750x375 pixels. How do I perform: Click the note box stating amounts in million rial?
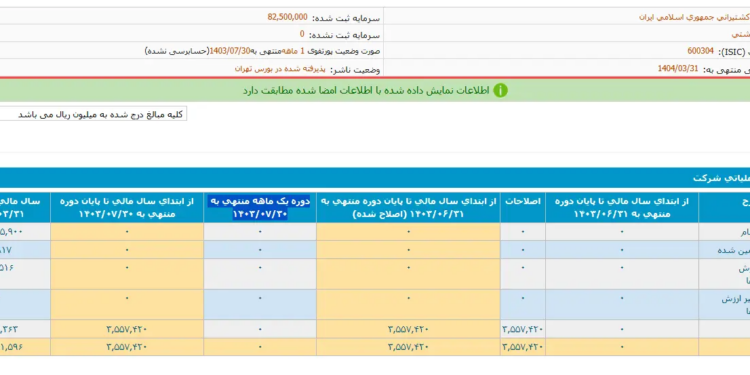click(x=93, y=114)
